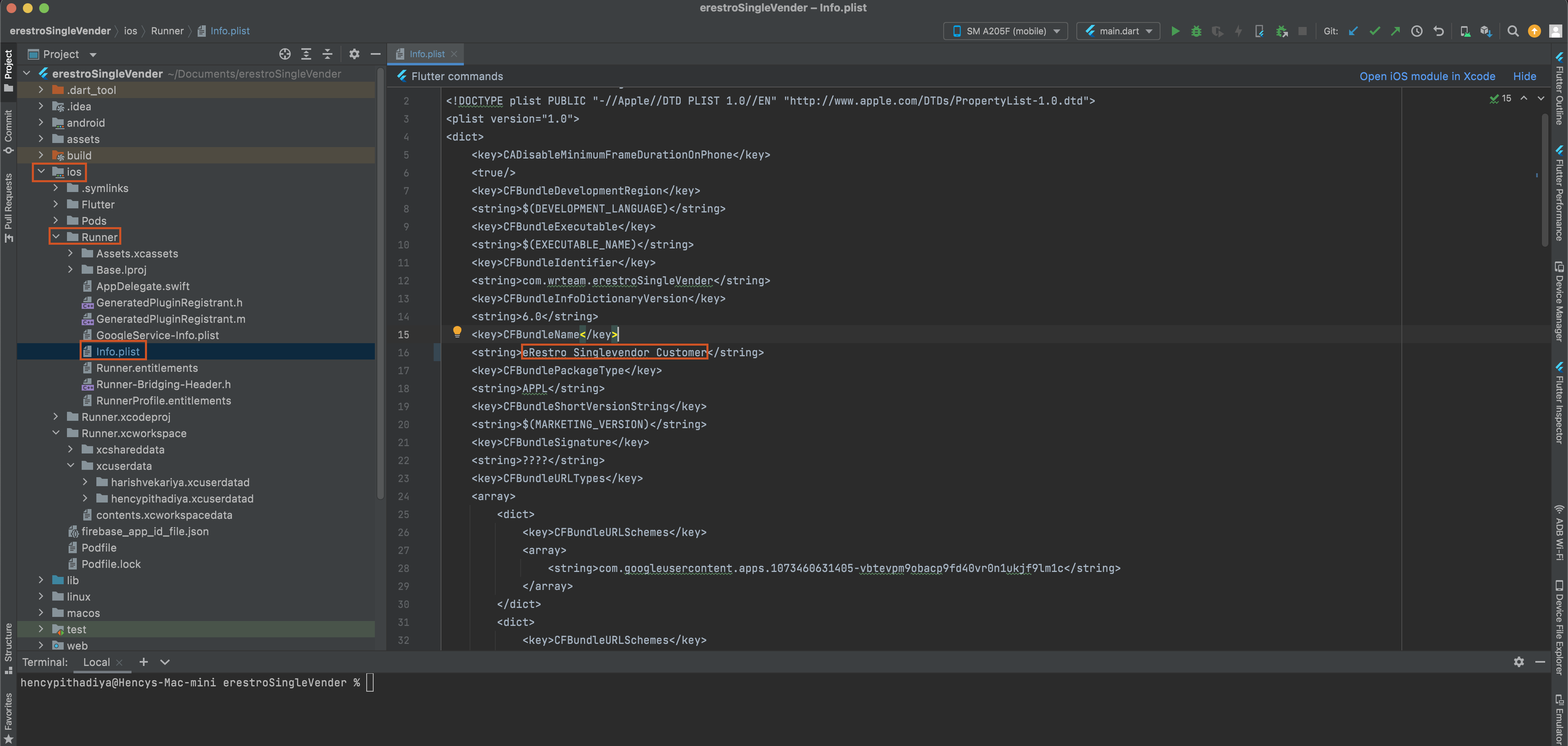Collapse the Runner.xcworkspace folder
The width and height of the screenshot is (1568, 746).
[x=56, y=433]
